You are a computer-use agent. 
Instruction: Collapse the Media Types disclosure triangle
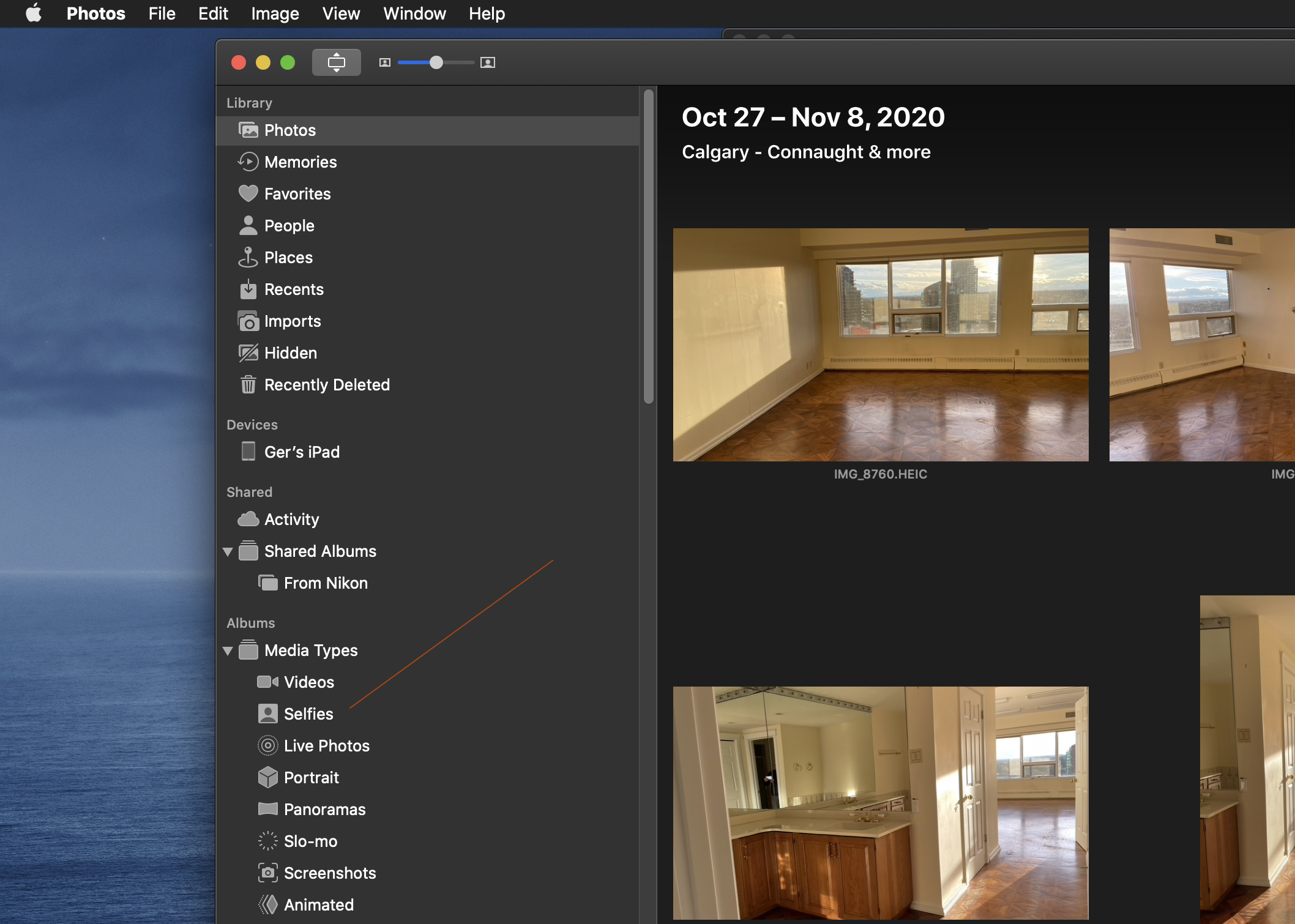point(228,651)
